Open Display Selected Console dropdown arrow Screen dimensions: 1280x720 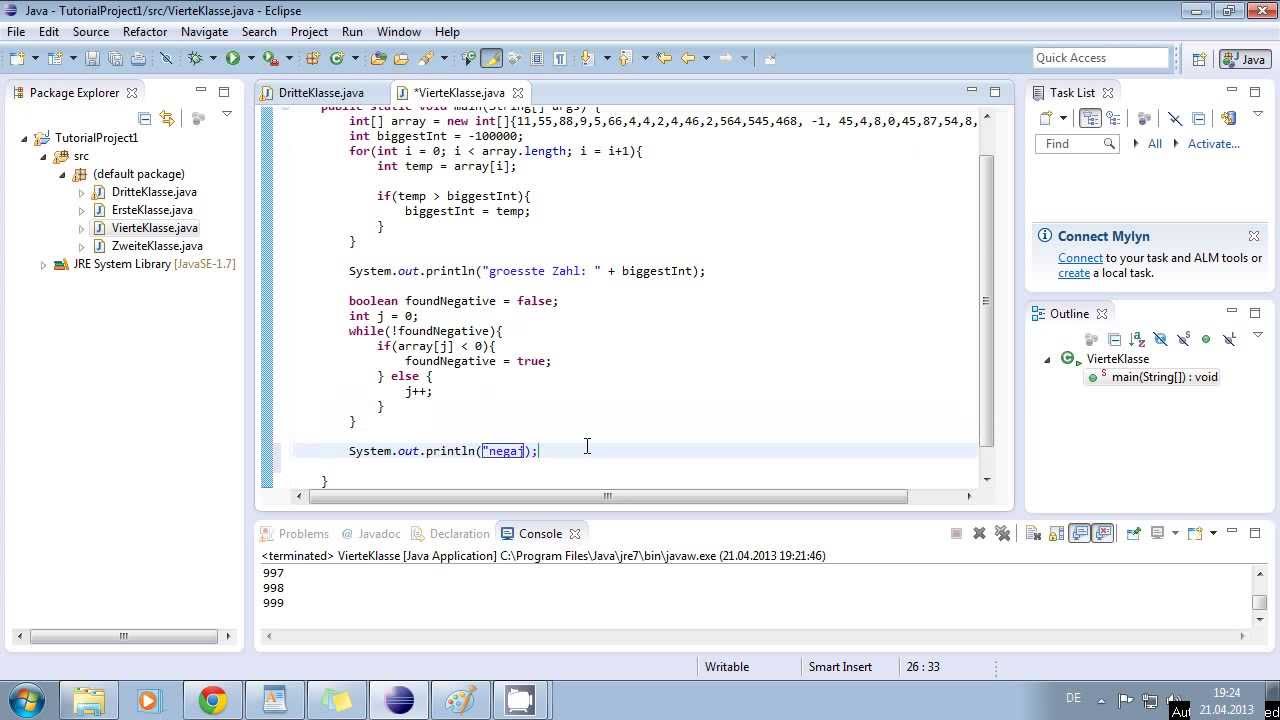(x=1175, y=534)
